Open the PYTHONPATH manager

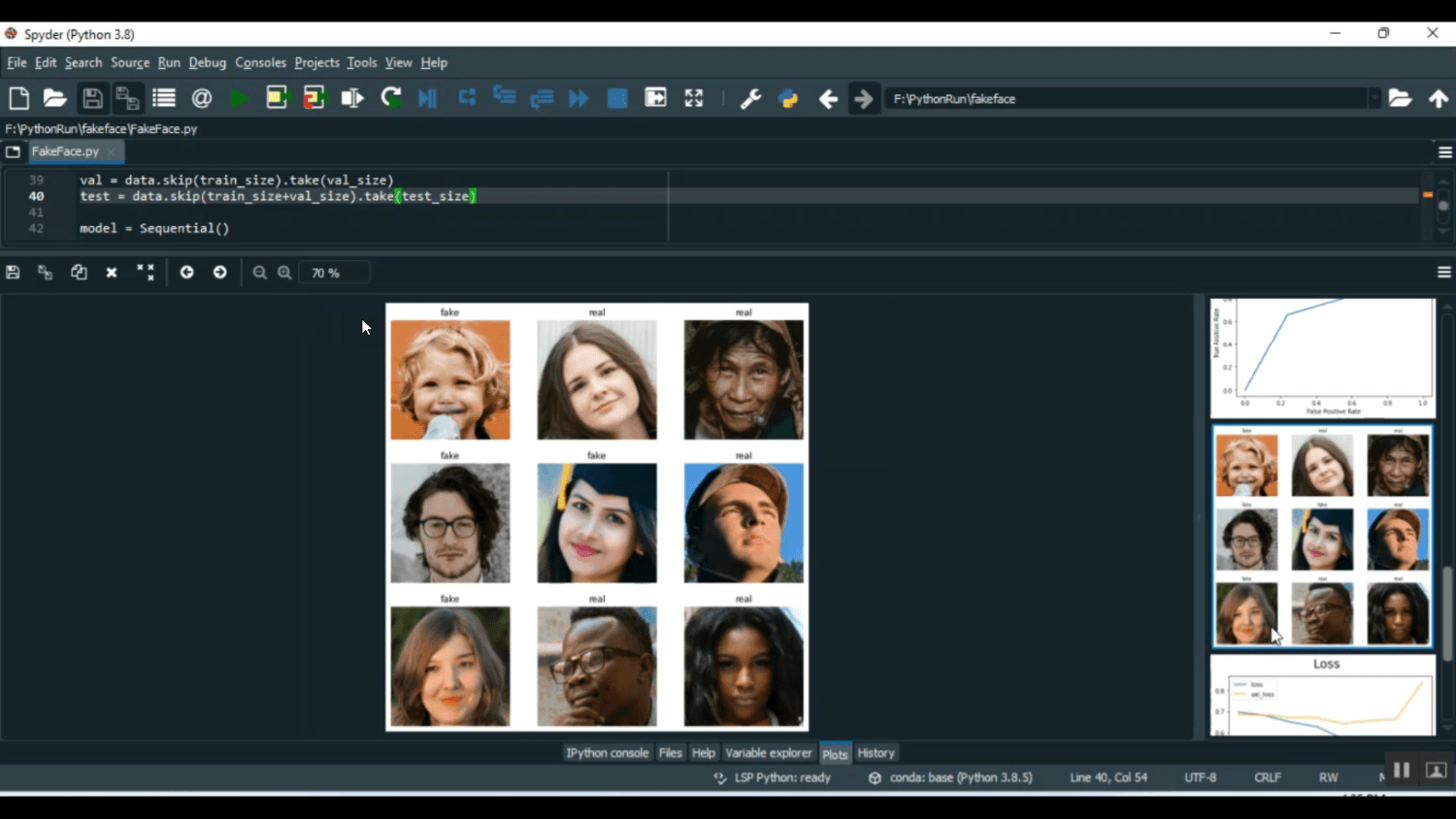point(788,97)
